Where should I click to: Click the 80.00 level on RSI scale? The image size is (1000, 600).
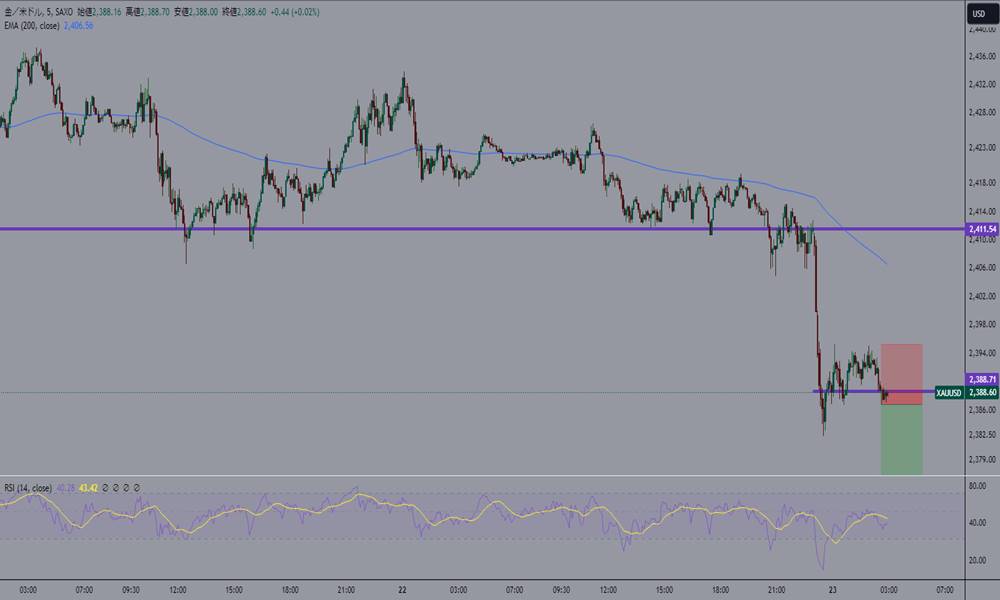[980, 486]
